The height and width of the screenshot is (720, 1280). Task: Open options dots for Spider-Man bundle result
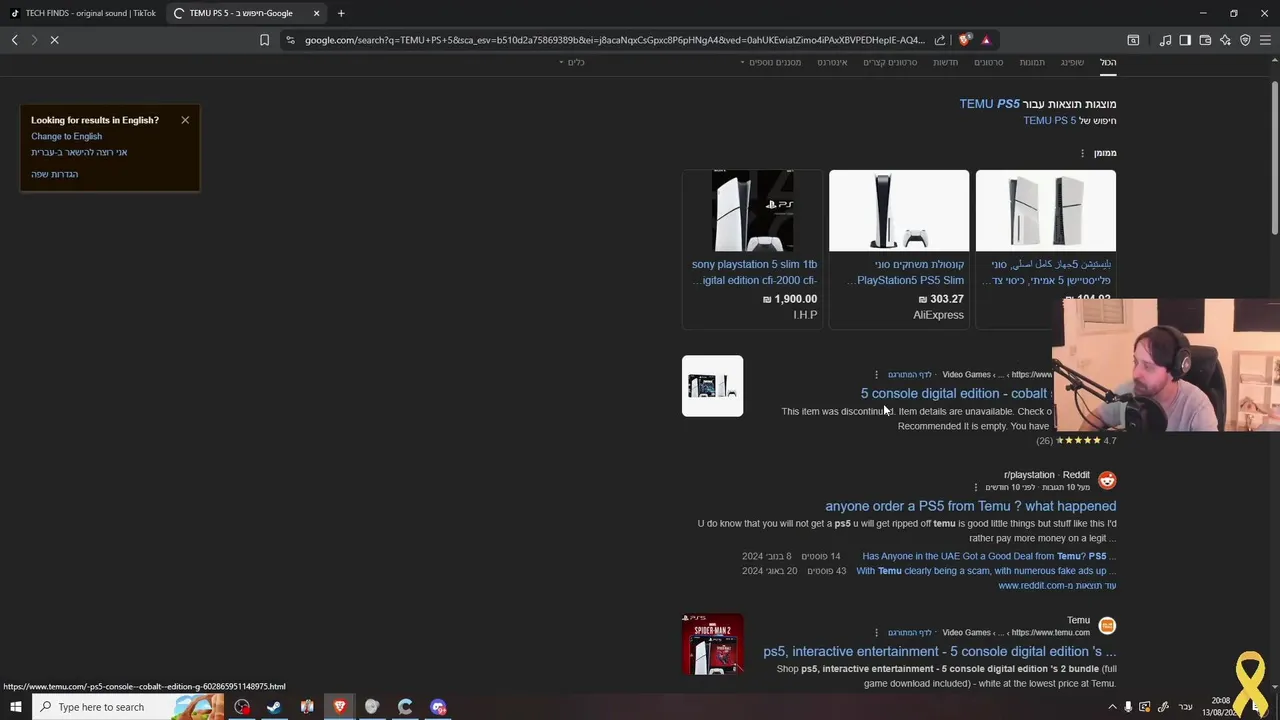pyautogui.click(x=876, y=633)
